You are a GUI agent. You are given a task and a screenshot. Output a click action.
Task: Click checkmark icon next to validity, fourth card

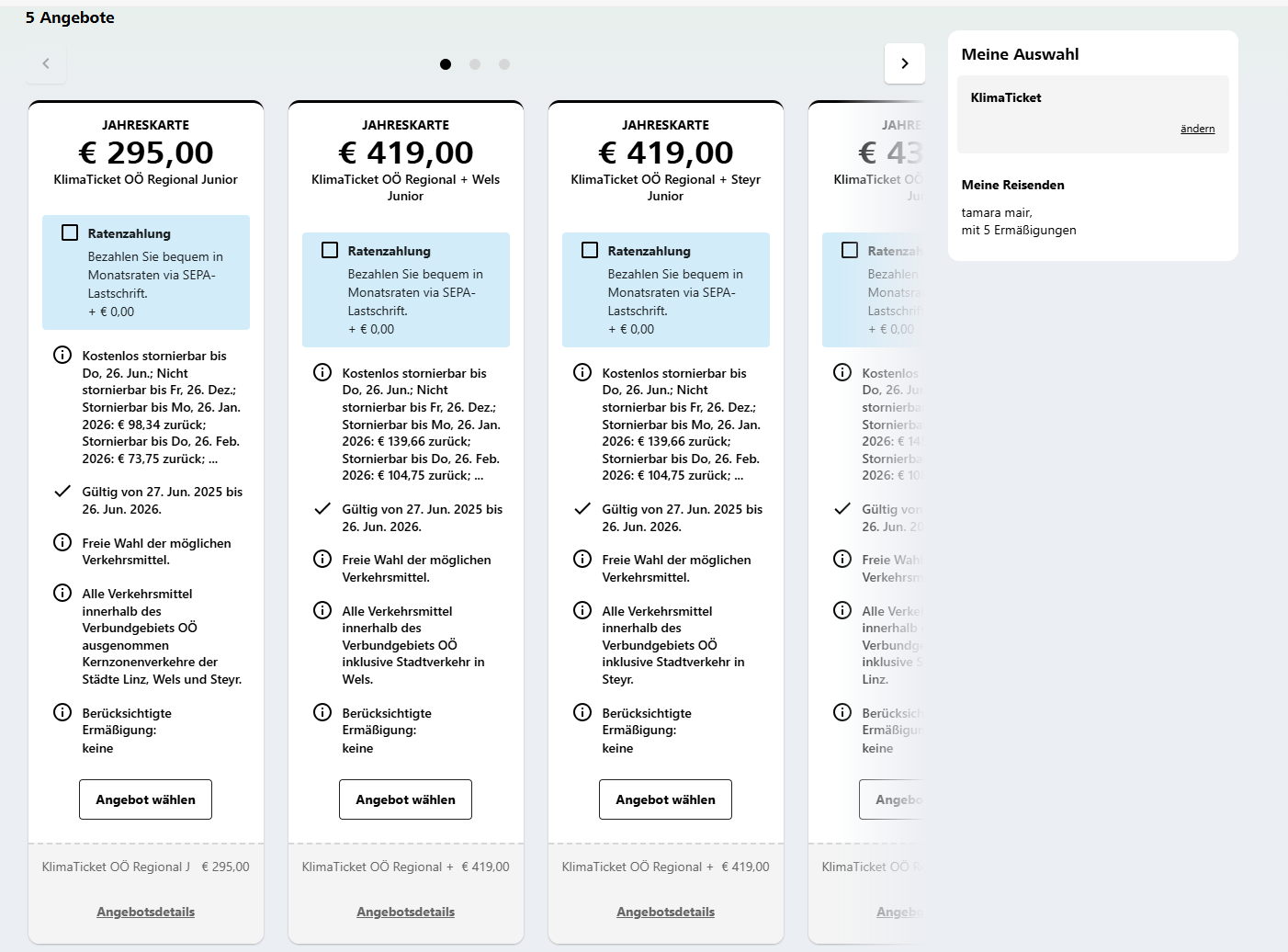(x=842, y=508)
